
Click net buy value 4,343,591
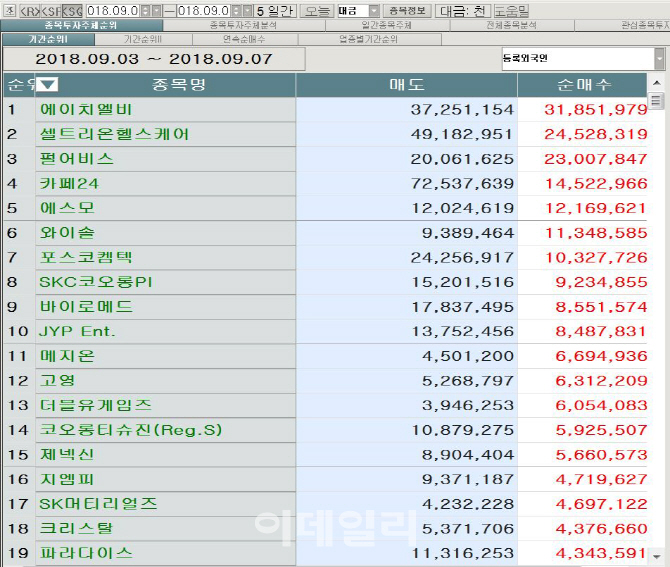[601, 553]
